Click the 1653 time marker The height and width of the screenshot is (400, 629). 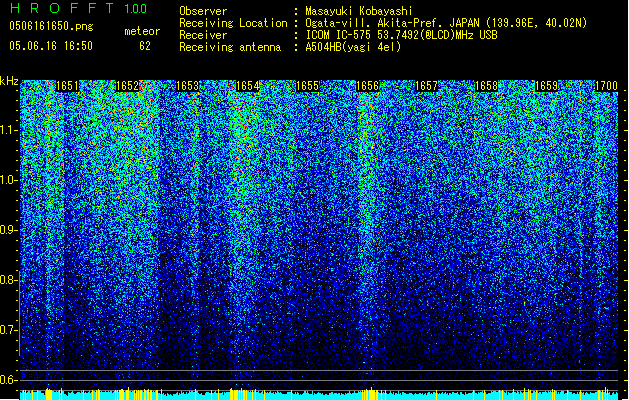(x=187, y=86)
